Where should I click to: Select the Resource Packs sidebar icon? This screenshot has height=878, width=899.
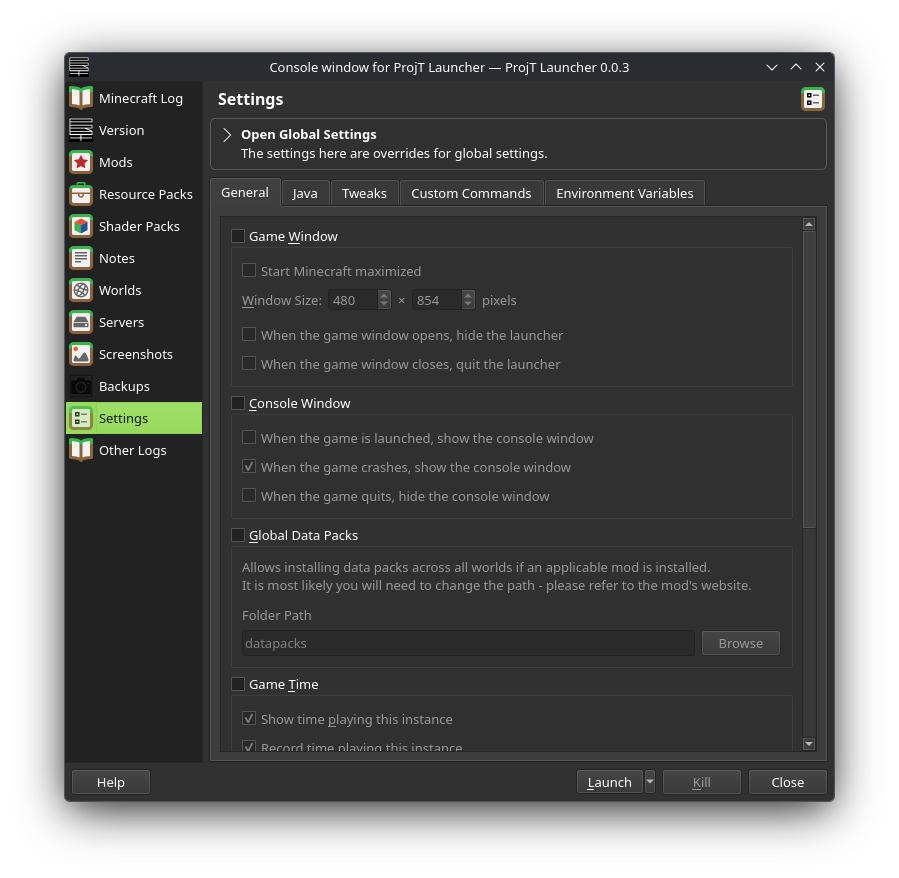81,193
